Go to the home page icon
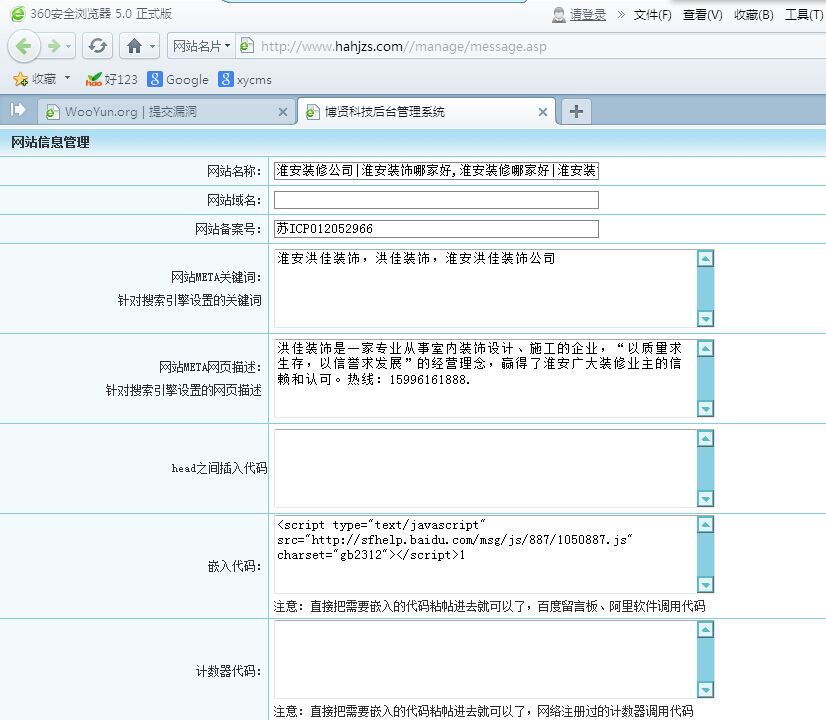Viewport: 826px width, 720px height. click(x=134, y=46)
